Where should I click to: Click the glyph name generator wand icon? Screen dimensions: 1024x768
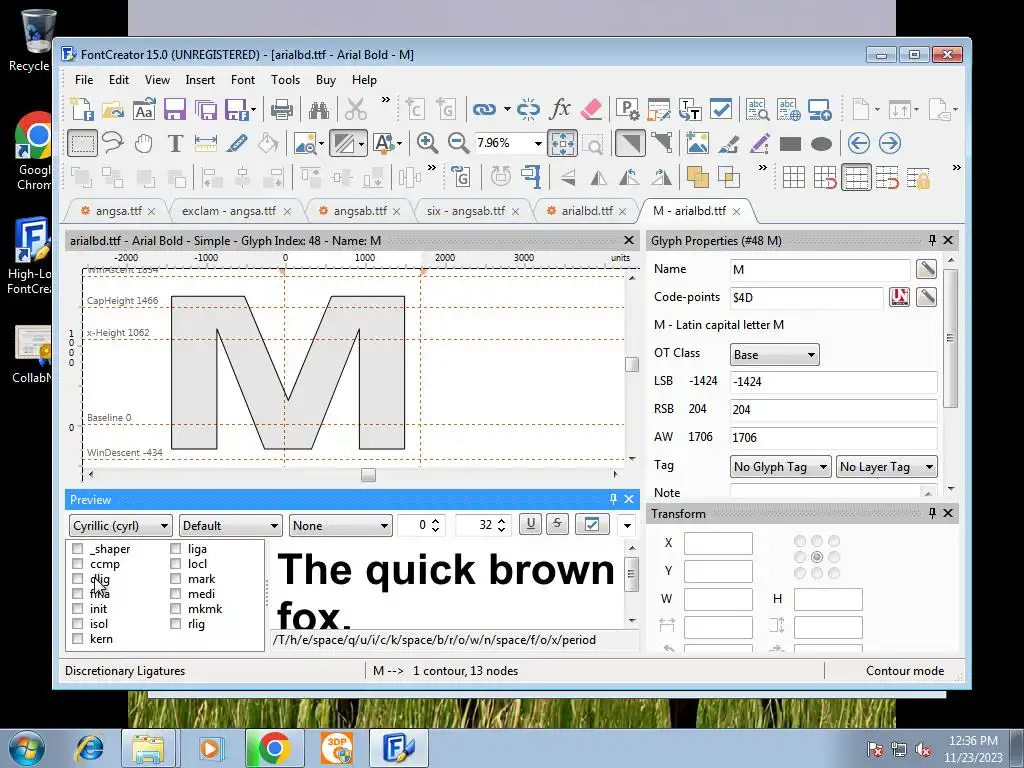[926, 269]
